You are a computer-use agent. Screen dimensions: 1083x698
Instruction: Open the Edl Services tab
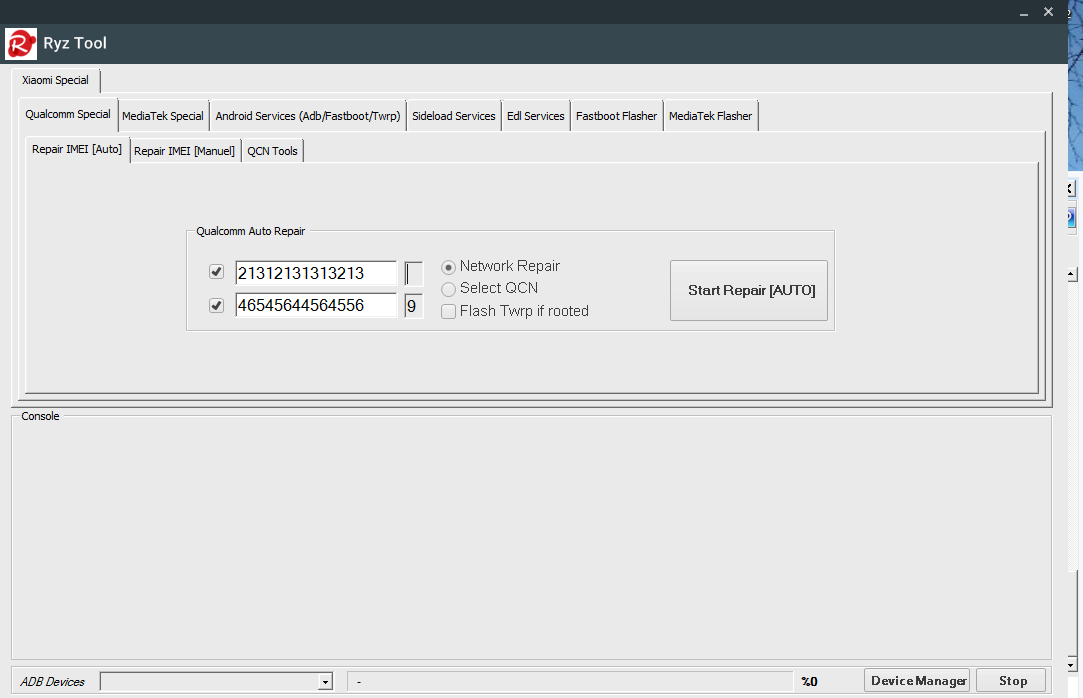(x=535, y=116)
